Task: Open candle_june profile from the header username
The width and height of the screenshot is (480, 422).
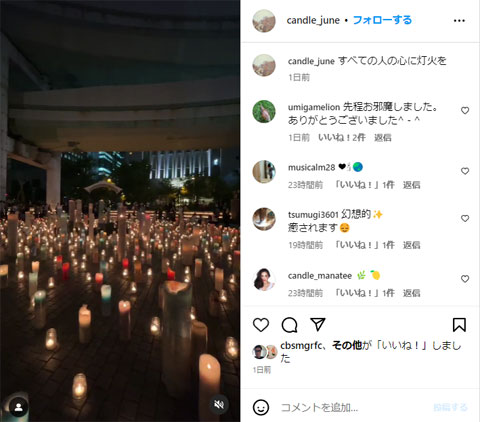Action: click(313, 20)
